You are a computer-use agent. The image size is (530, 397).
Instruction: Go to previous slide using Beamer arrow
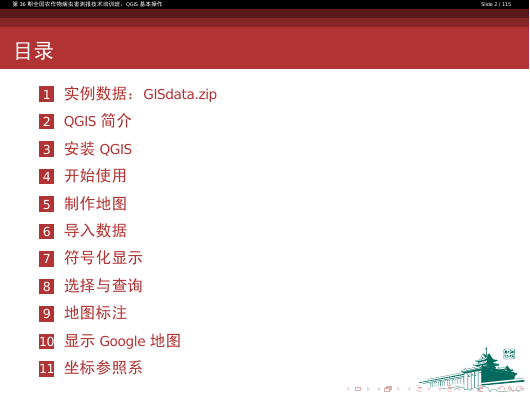coord(348,389)
